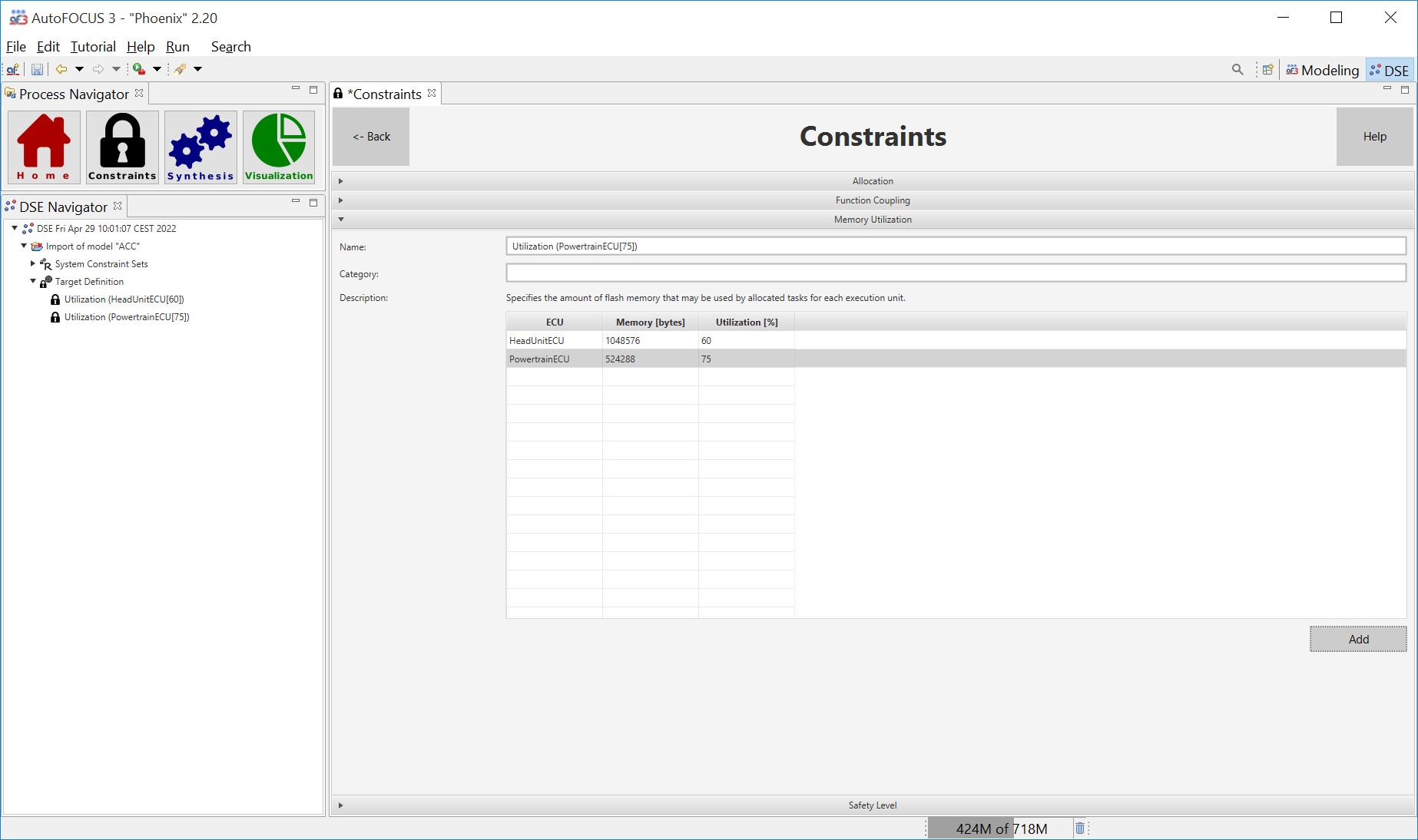The height and width of the screenshot is (840, 1418).
Task: Expand System Constraint Sets node
Action: click(33, 263)
